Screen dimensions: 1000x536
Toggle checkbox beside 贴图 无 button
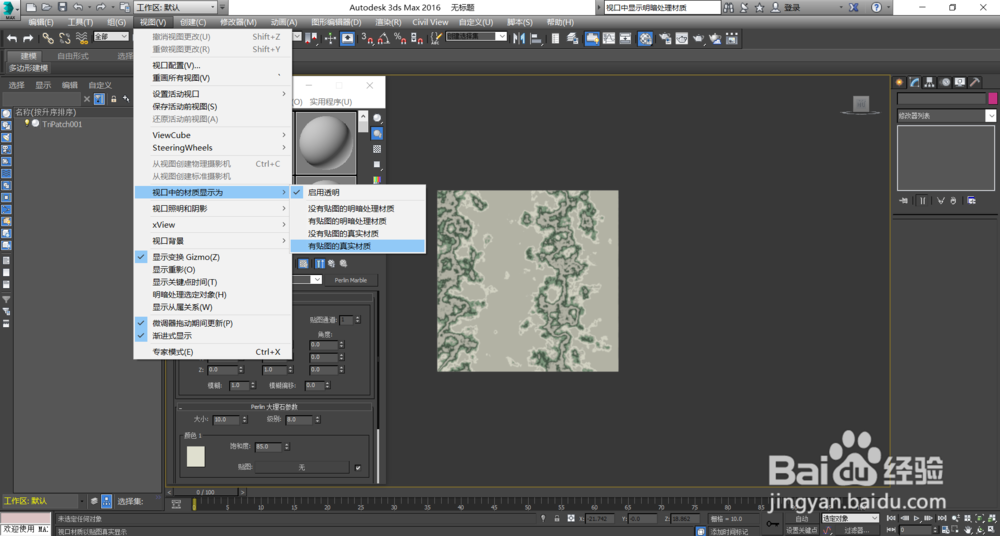[x=358, y=468]
